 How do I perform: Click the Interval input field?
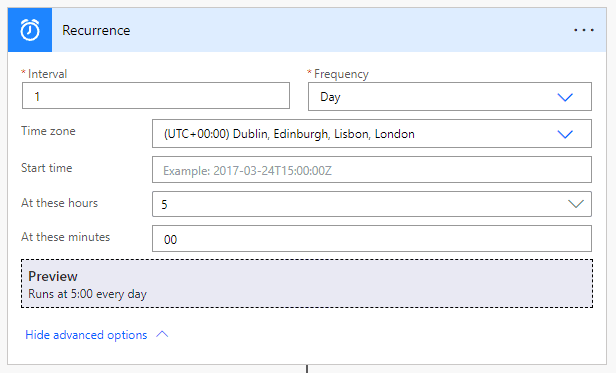pos(156,96)
